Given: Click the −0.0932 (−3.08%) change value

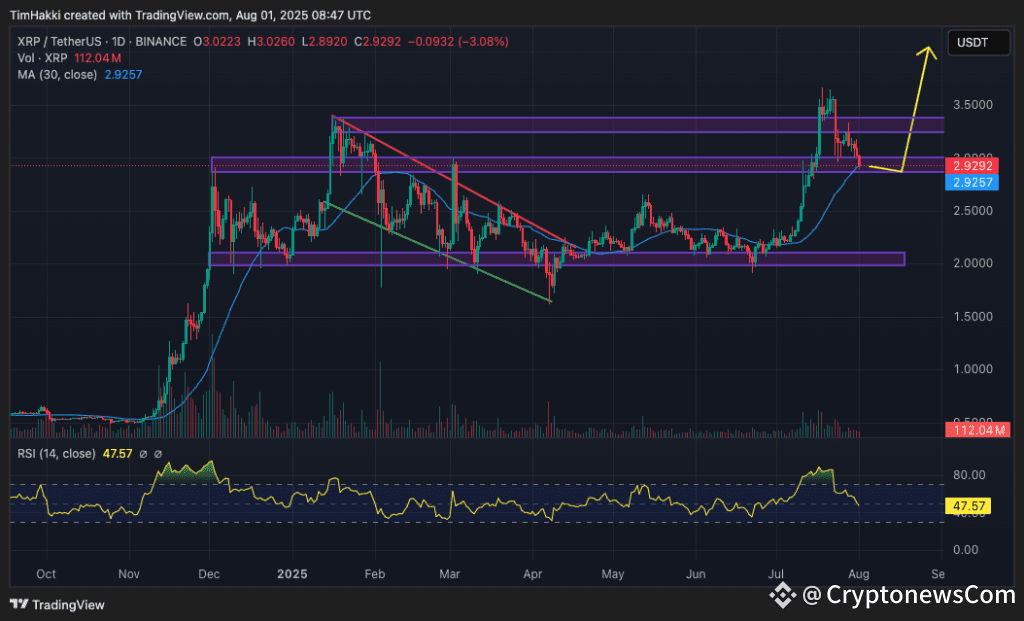Looking at the screenshot, I should [x=458, y=42].
